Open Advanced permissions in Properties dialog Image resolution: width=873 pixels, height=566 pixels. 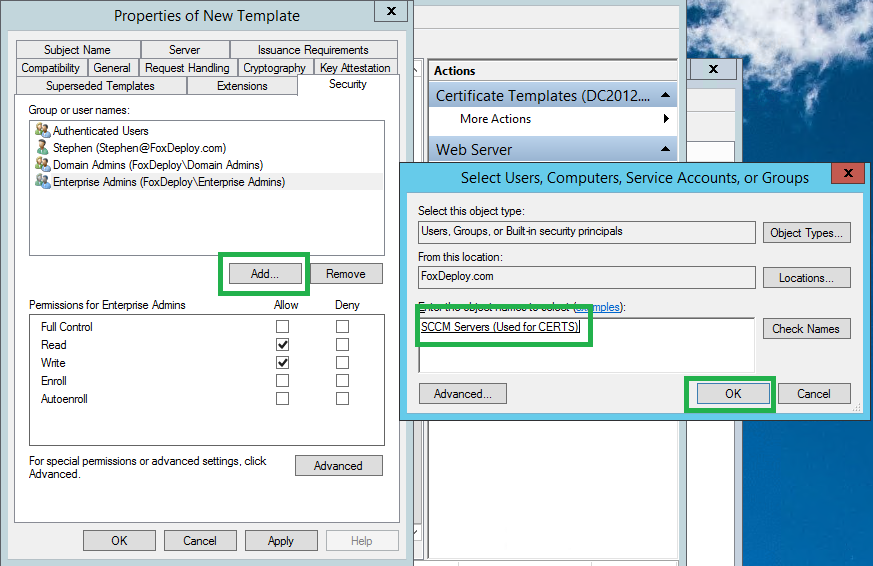(x=339, y=465)
